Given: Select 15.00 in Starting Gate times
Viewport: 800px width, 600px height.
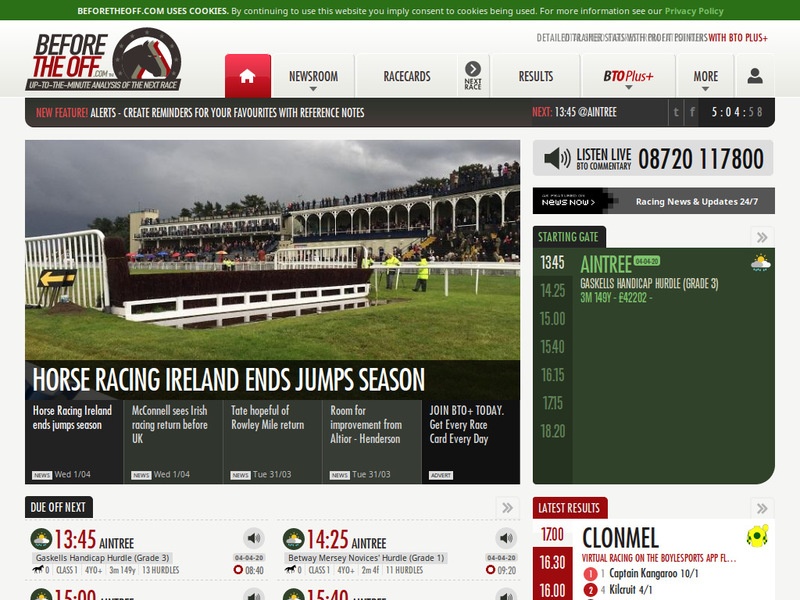Looking at the screenshot, I should click(x=553, y=319).
